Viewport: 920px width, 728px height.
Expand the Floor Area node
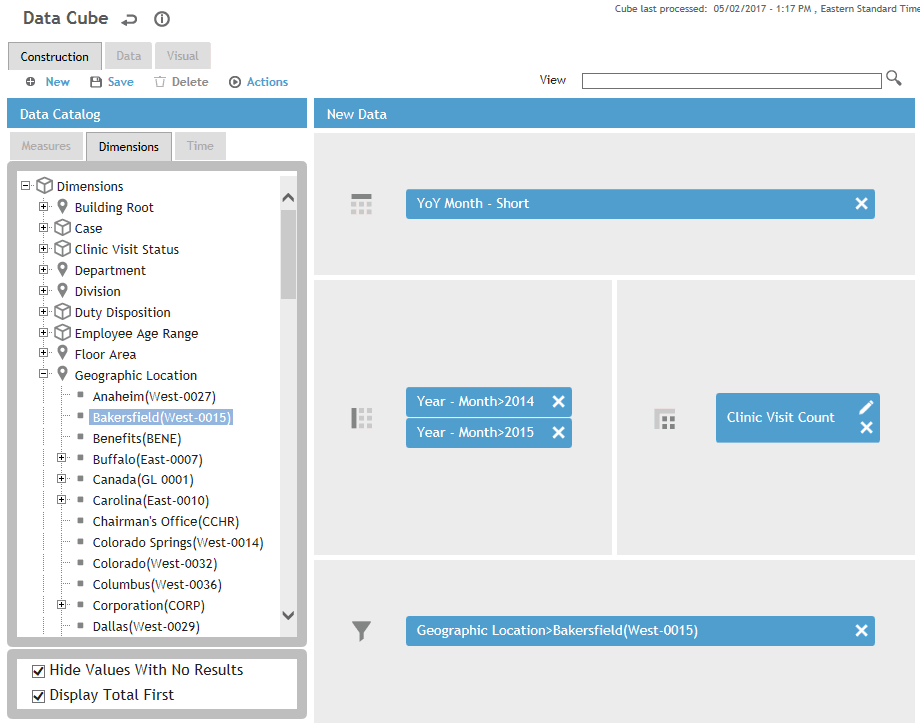pyautogui.click(x=43, y=353)
